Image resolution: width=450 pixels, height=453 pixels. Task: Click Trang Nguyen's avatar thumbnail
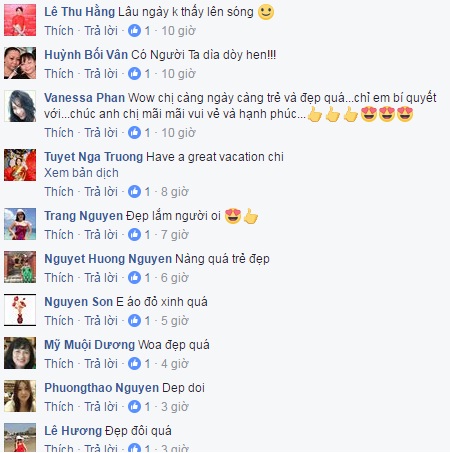20,224
